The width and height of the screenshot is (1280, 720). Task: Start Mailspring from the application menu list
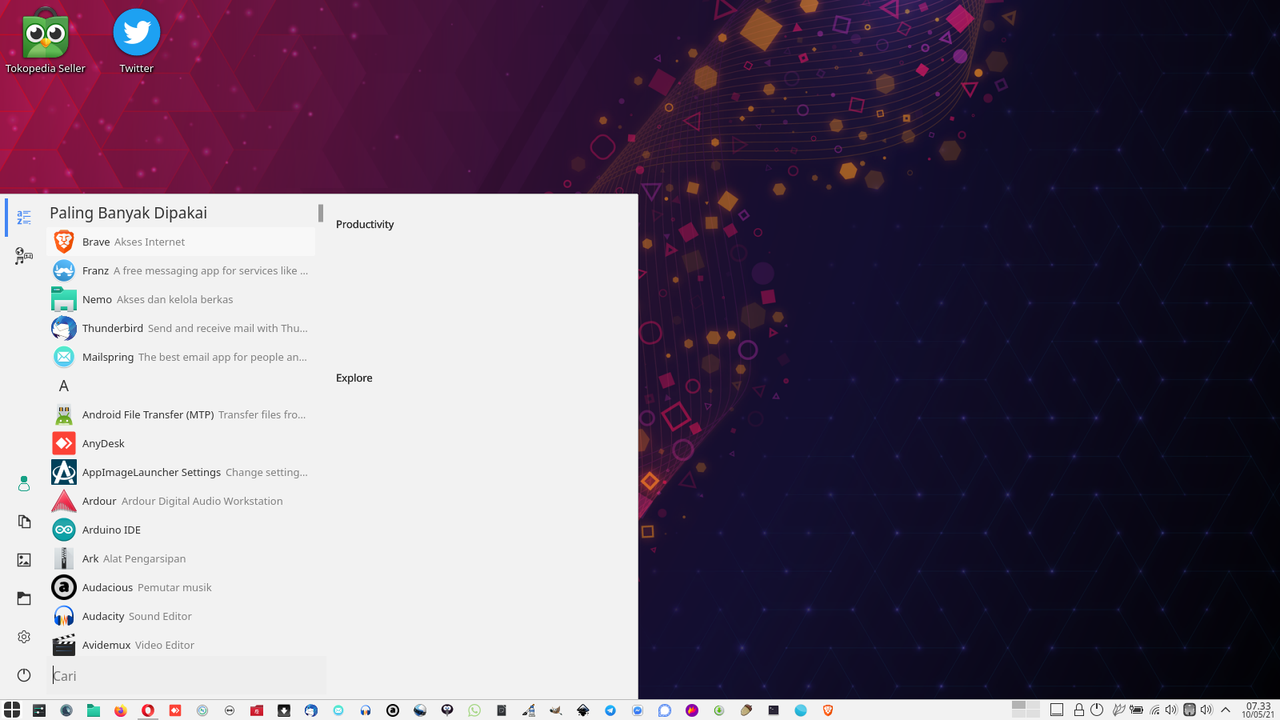(180, 357)
